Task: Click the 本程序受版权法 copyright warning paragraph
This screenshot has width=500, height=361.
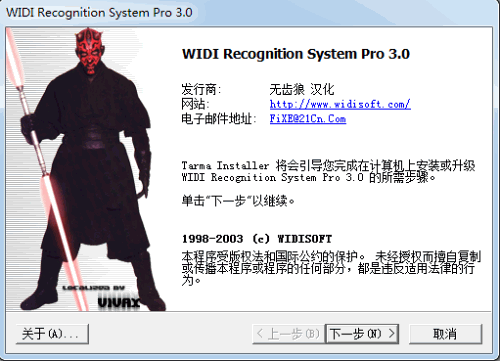Action: click(x=331, y=268)
